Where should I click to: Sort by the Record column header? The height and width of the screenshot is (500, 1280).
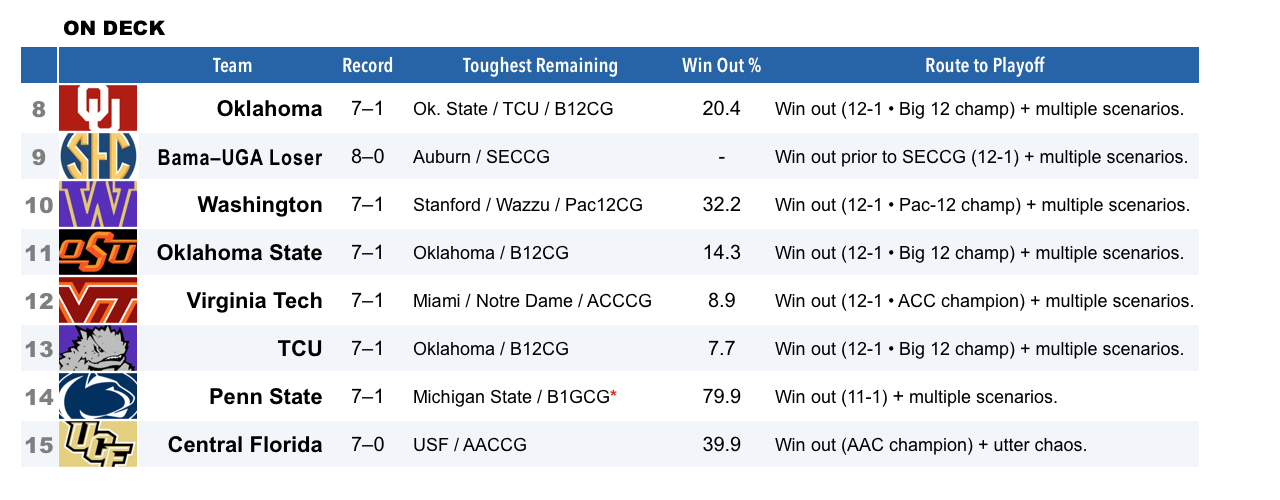coord(368,66)
